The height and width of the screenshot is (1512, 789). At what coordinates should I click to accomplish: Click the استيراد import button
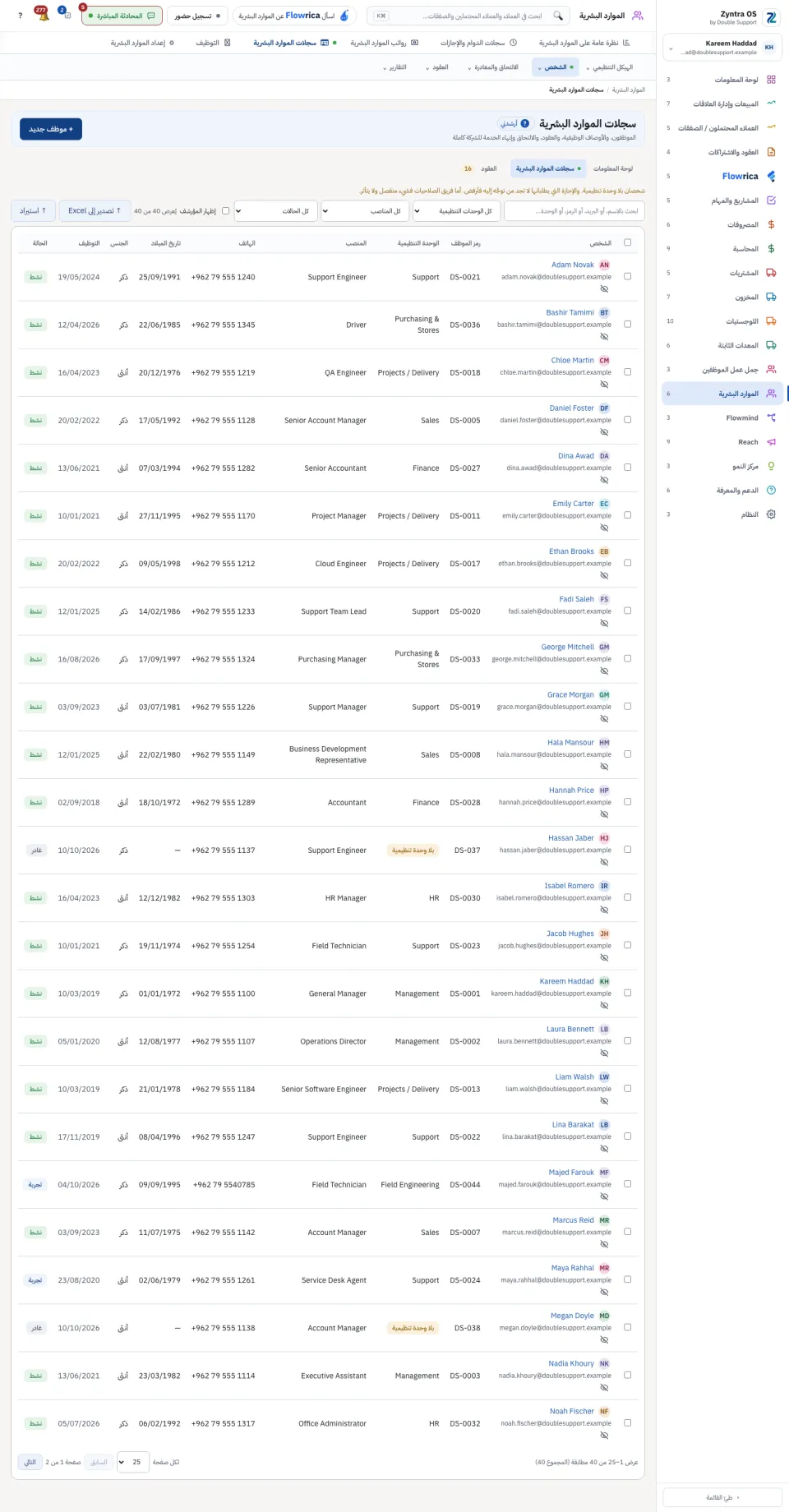pyautogui.click(x=33, y=211)
